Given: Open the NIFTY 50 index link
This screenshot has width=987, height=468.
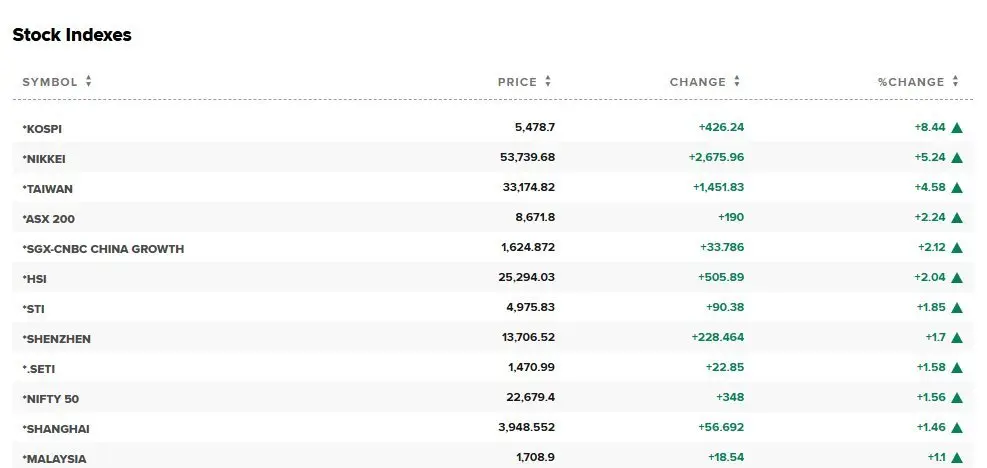Looking at the screenshot, I should click(x=52, y=399).
